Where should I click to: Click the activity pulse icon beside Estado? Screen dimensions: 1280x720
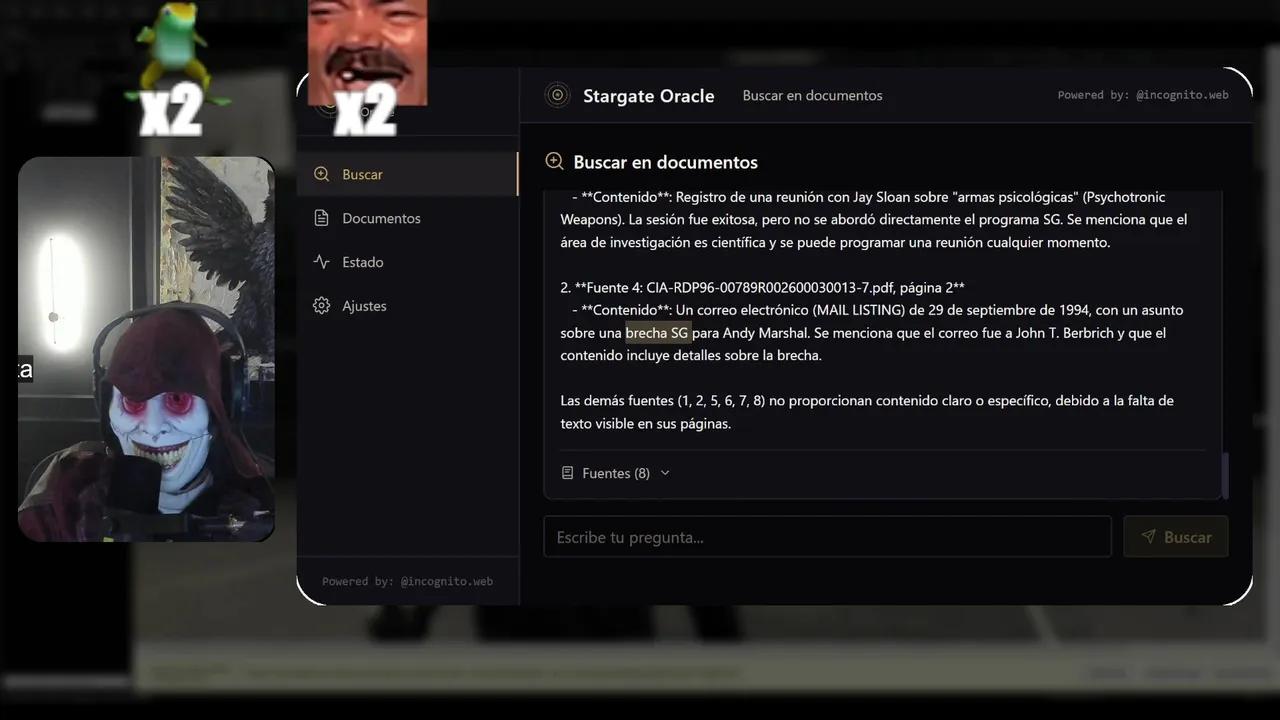321,262
